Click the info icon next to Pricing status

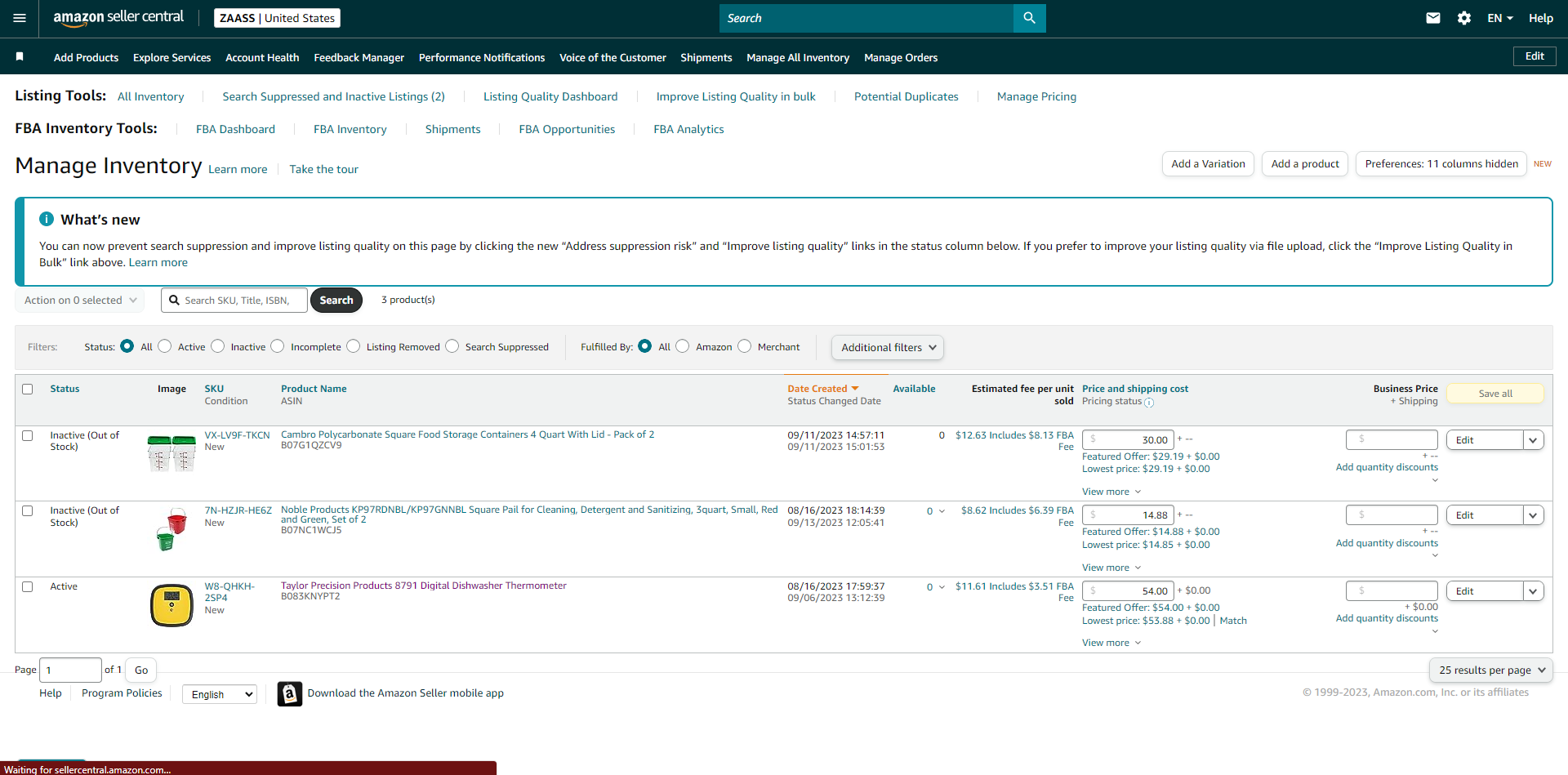(1149, 403)
